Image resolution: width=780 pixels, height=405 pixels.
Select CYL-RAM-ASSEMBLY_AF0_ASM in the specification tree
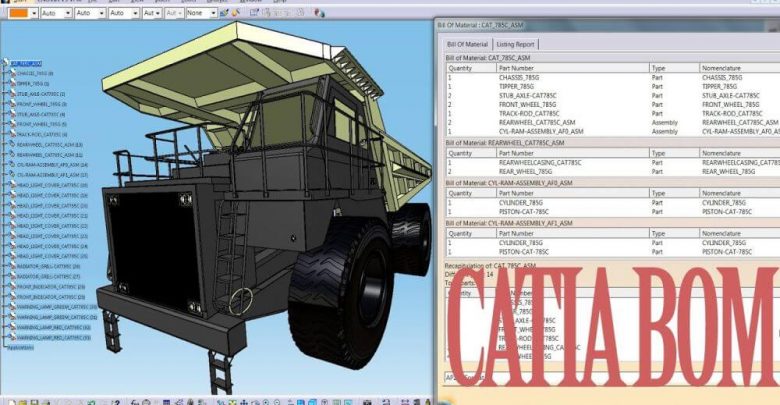(52, 165)
